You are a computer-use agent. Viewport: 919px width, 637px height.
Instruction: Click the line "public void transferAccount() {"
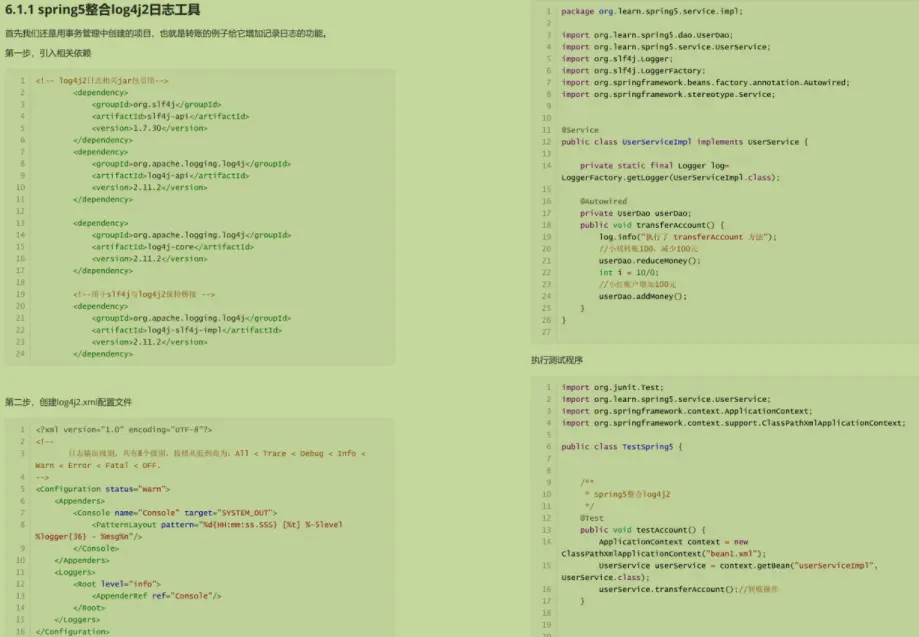point(652,224)
